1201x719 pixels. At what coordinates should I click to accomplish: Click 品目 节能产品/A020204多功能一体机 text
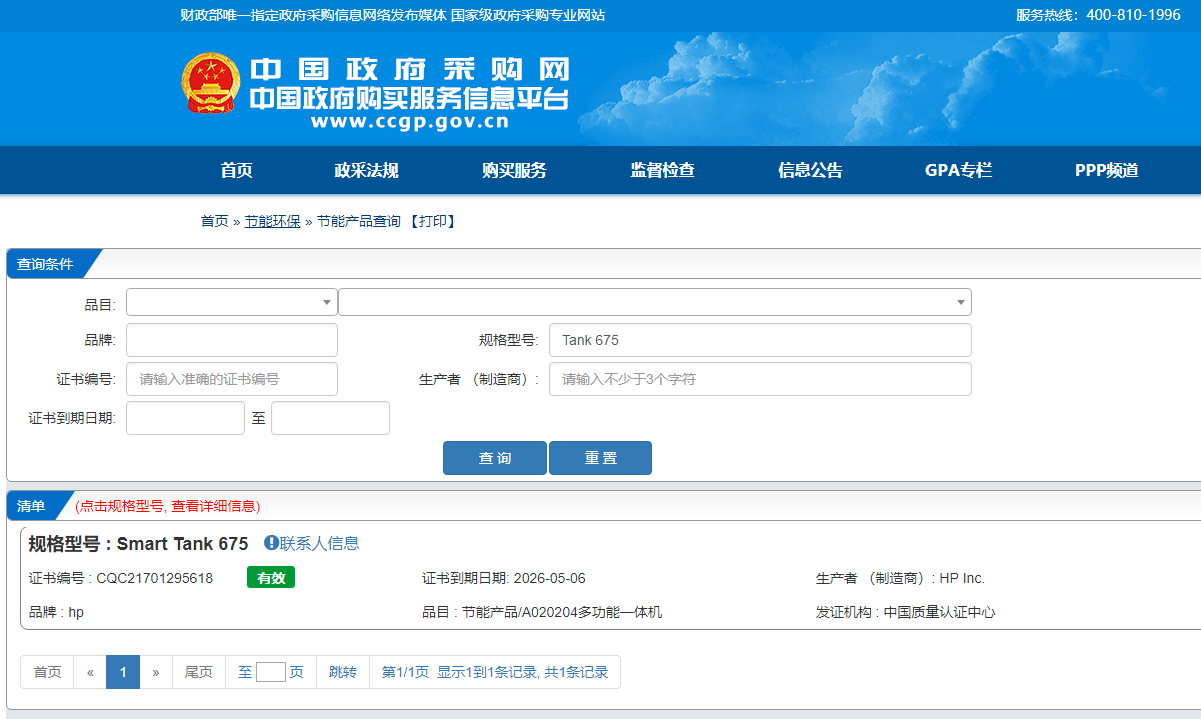coord(542,612)
